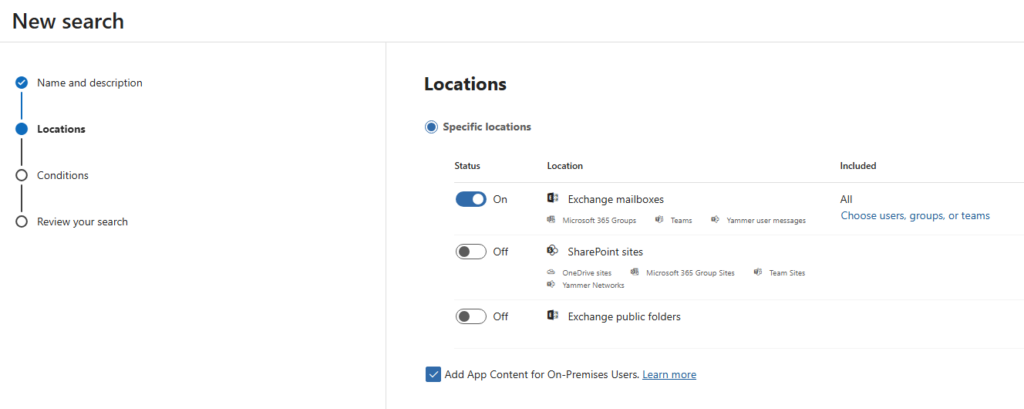Screen dimensions: 1024x409
Task: Click the Teams icon under Exchange mailboxes
Action: pyautogui.click(x=660, y=220)
